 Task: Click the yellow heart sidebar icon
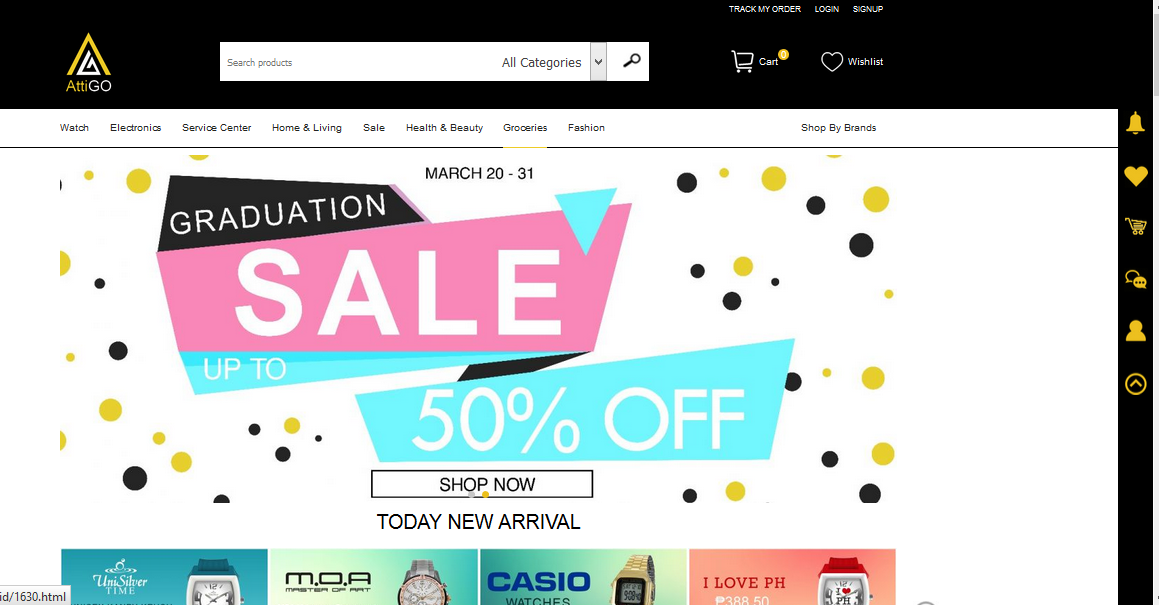tap(1135, 176)
